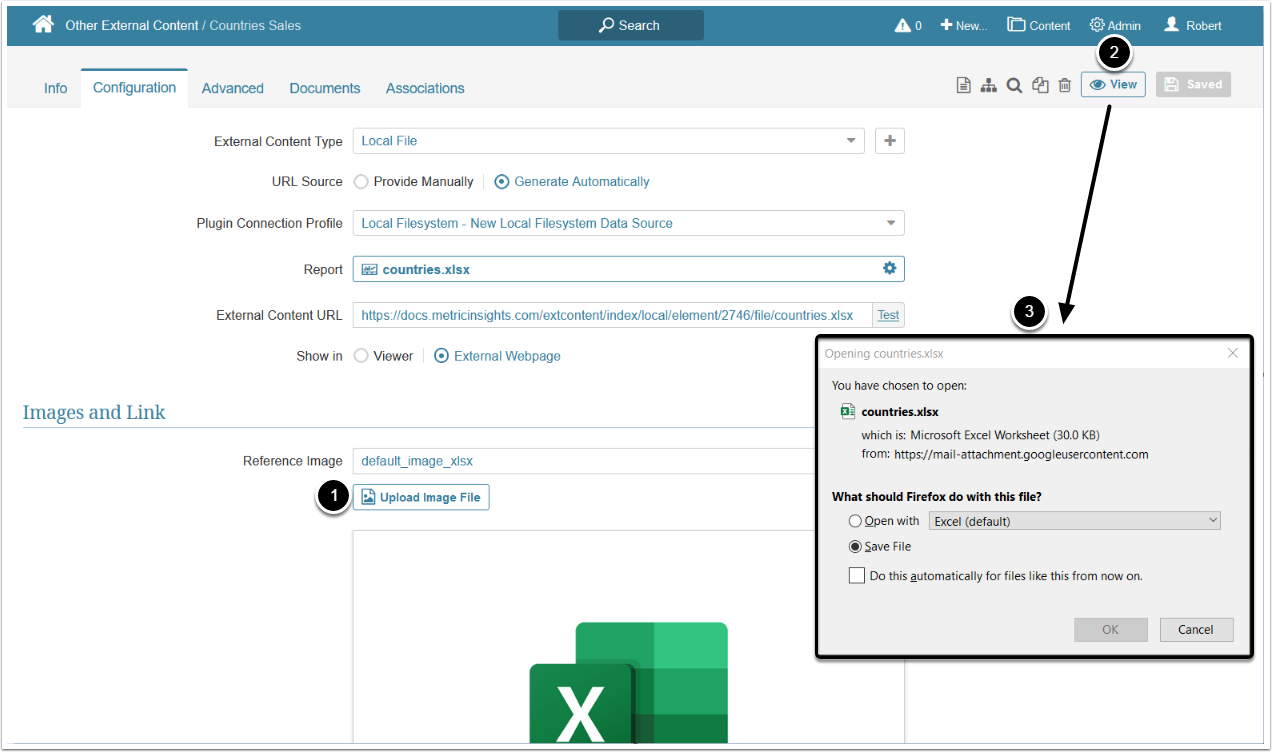
Task: Open the Search box in the header
Action: 631,25
